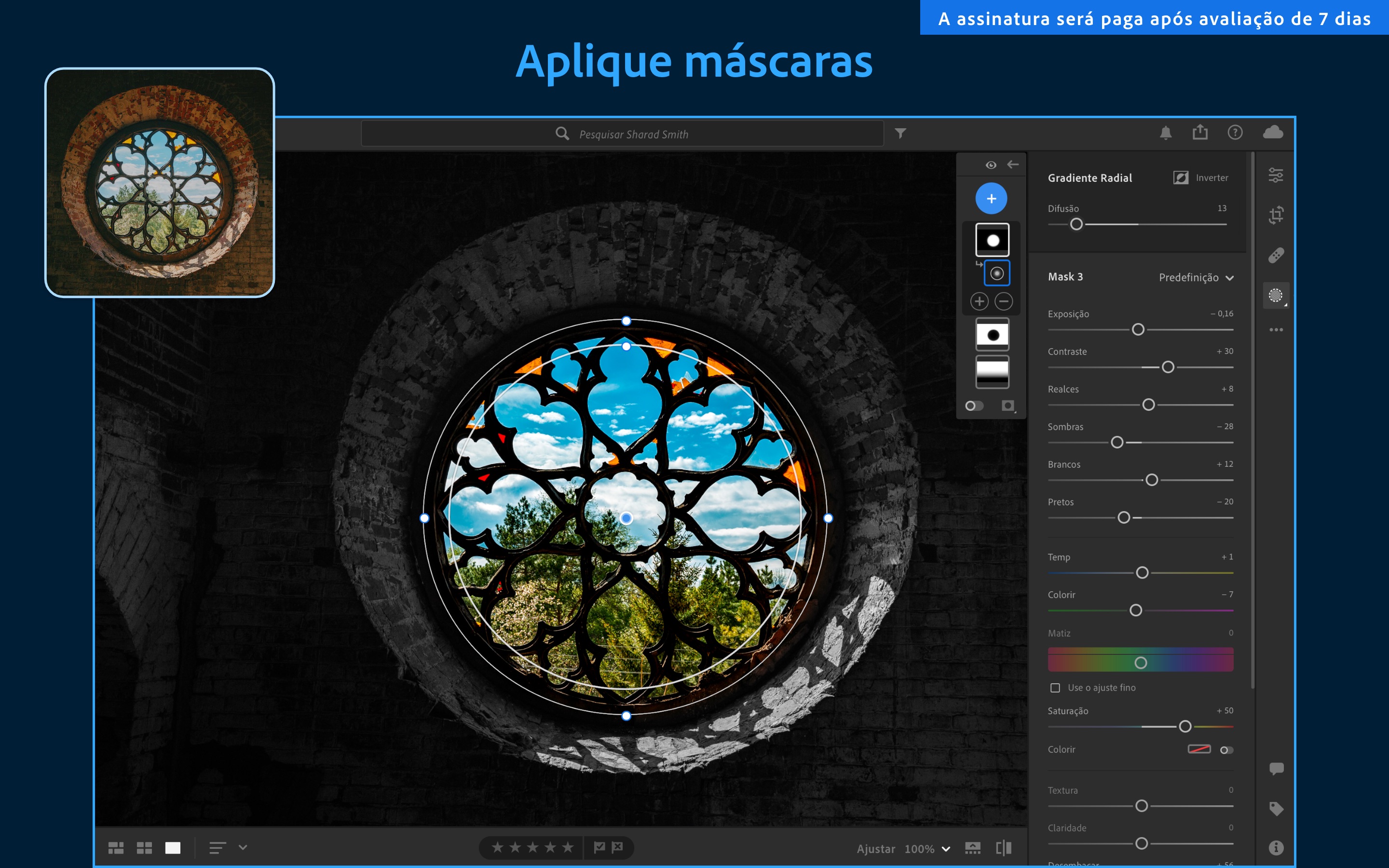Screen dimensions: 1389x868
Task: Click the share export icon
Action: pos(1199,133)
